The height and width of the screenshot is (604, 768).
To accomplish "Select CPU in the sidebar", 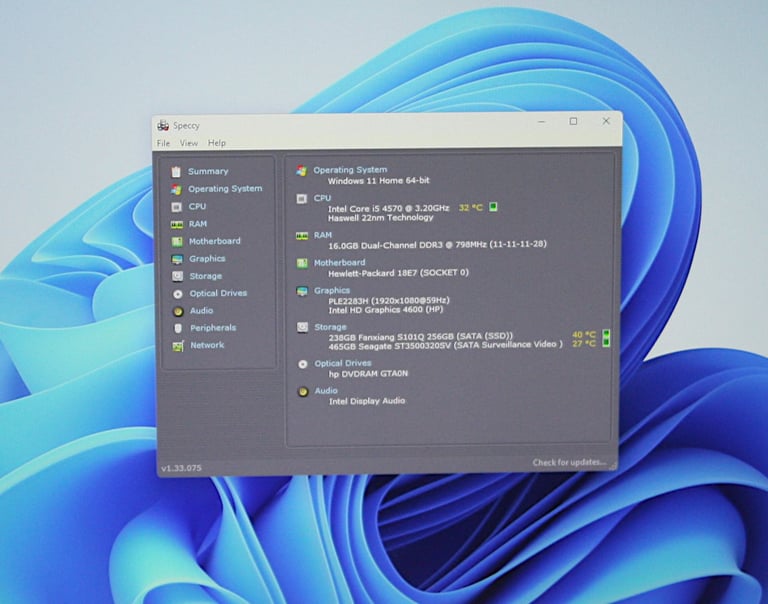I will pos(197,206).
